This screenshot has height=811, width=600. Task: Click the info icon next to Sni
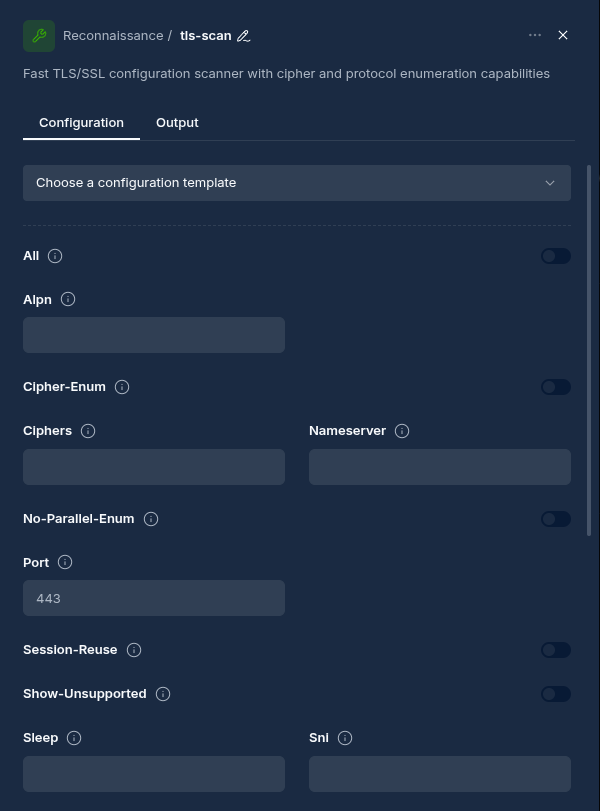345,738
